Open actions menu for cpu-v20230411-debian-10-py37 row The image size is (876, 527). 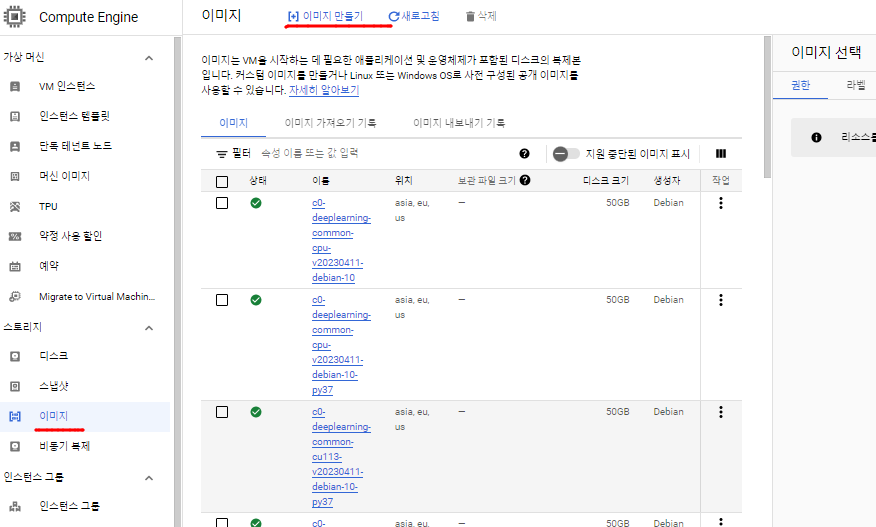pyautogui.click(x=721, y=300)
